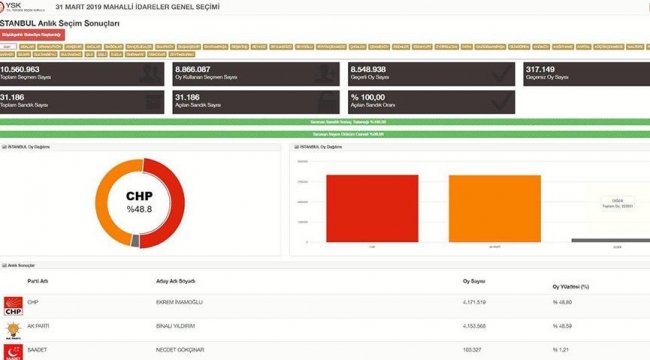Click the İSTANBUL Anlık Seçim Sonuçları heading

[x=60, y=24]
